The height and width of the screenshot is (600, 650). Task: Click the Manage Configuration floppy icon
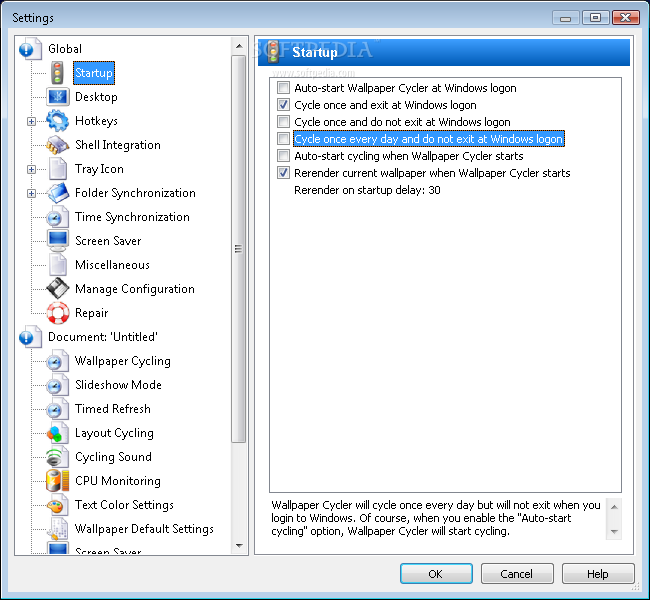pyautogui.click(x=58, y=289)
